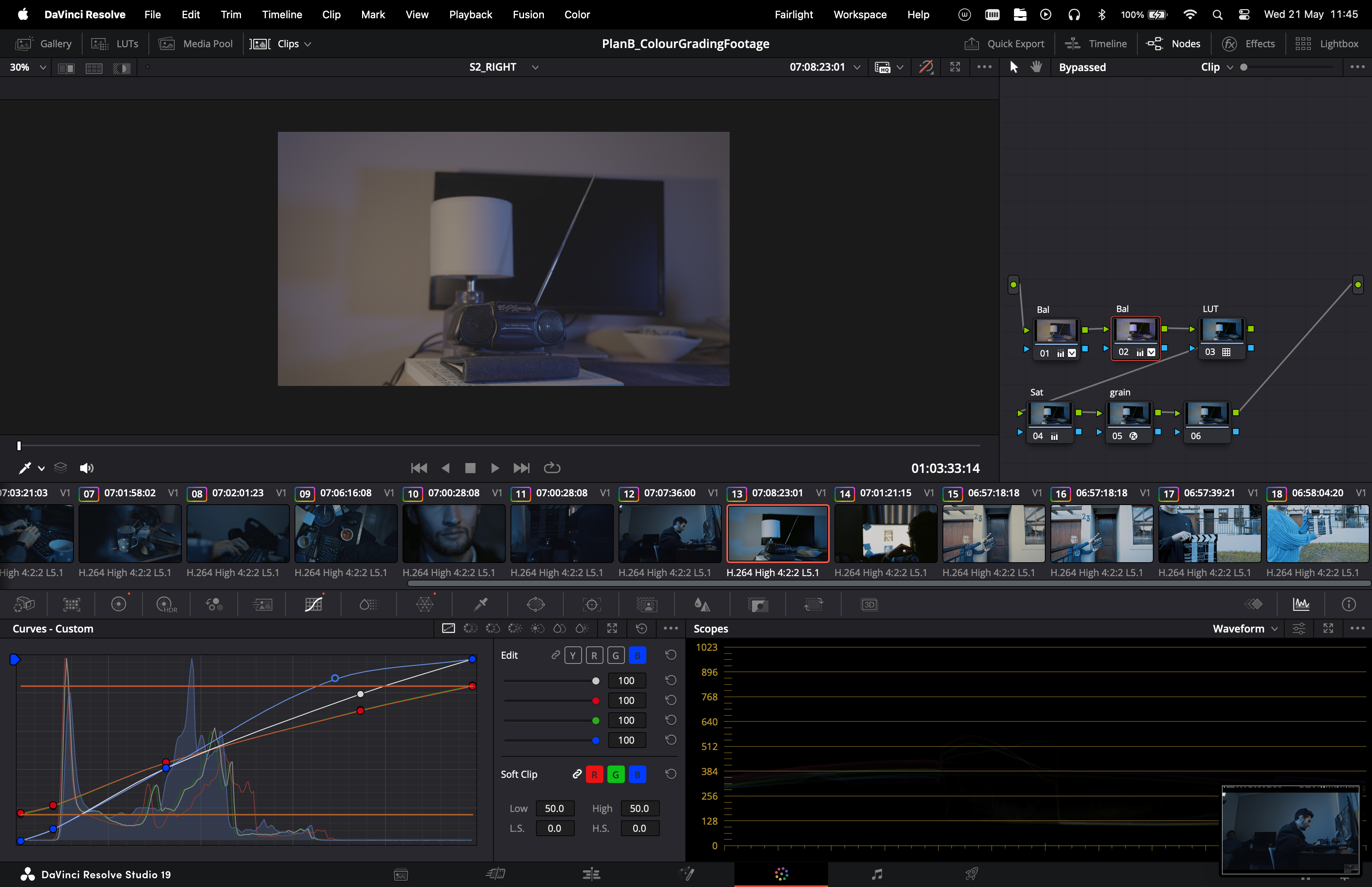Viewport: 1372px width, 887px height.
Task: Open the Playback menu
Action: pyautogui.click(x=470, y=14)
